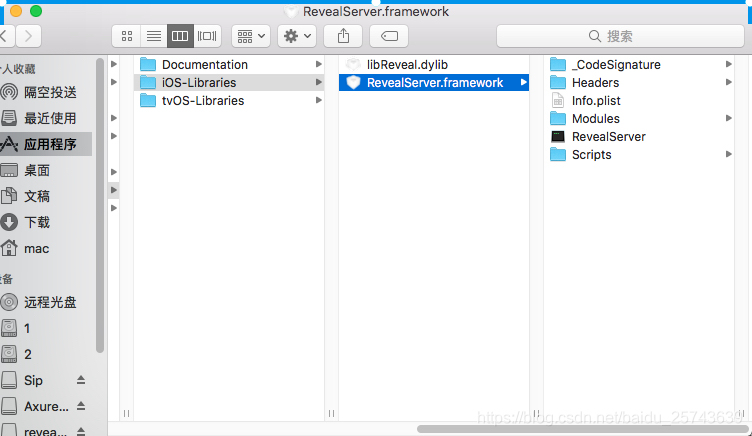Click the horizontal scrollbar thumb
This screenshot has height=436, width=752.
click(583, 429)
